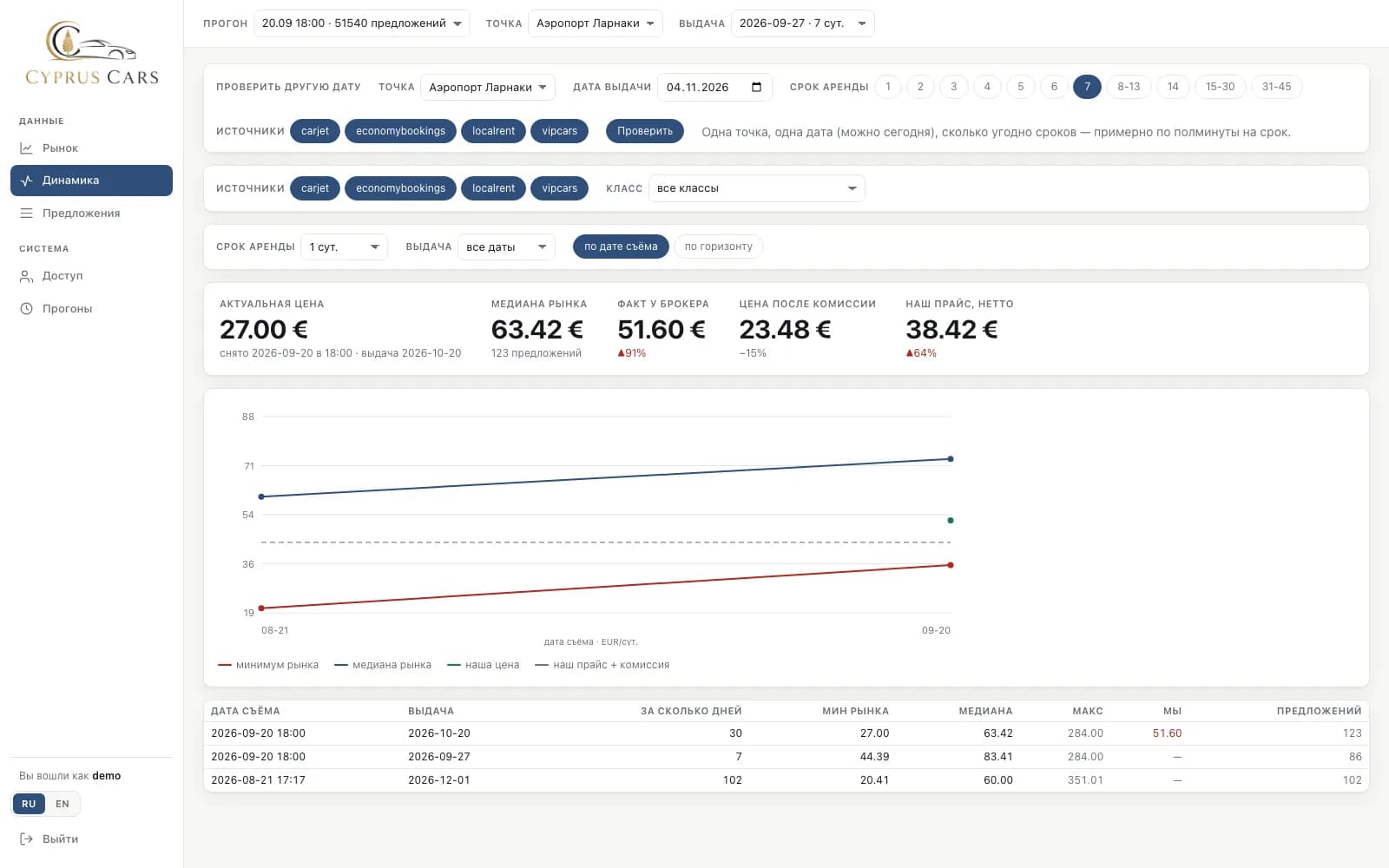The image size is (1389, 868).
Task: Select the 14 days term chip
Action: (1173, 87)
